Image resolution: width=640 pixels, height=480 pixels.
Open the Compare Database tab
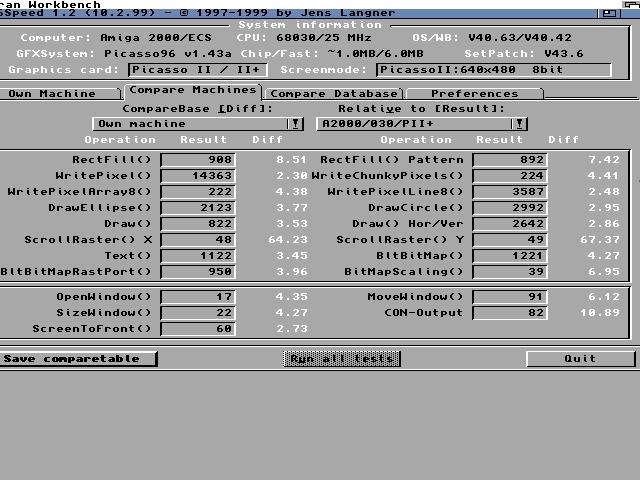[x=333, y=93]
